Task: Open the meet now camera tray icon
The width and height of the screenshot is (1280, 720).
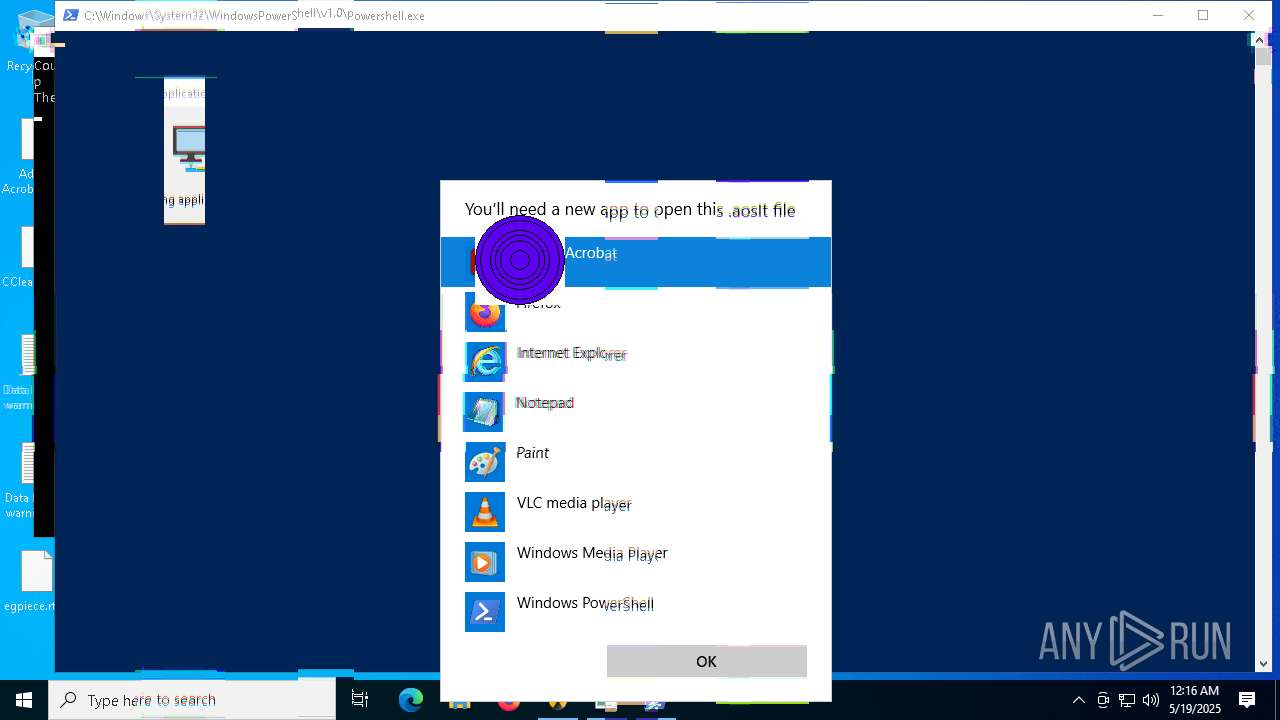Action: click(x=1103, y=700)
